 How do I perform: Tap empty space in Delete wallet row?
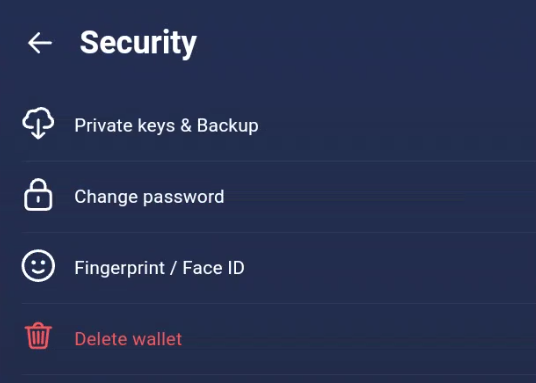pos(356,339)
